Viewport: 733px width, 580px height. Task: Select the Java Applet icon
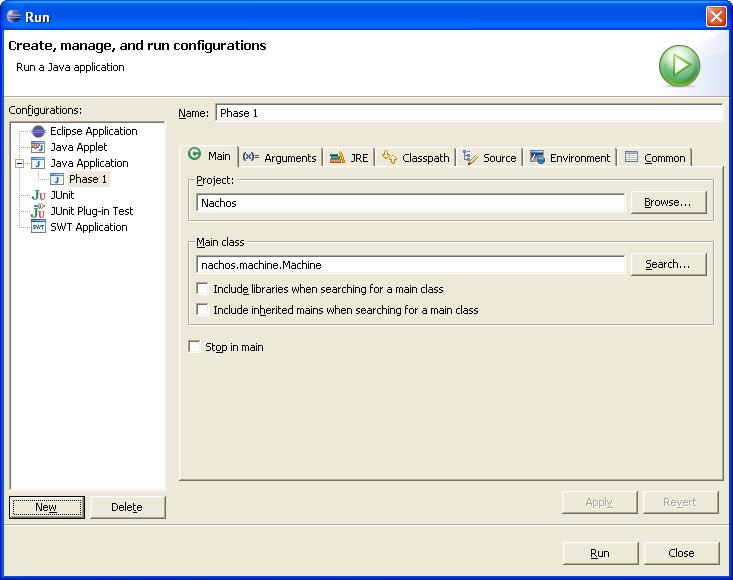pyautogui.click(x=38, y=147)
